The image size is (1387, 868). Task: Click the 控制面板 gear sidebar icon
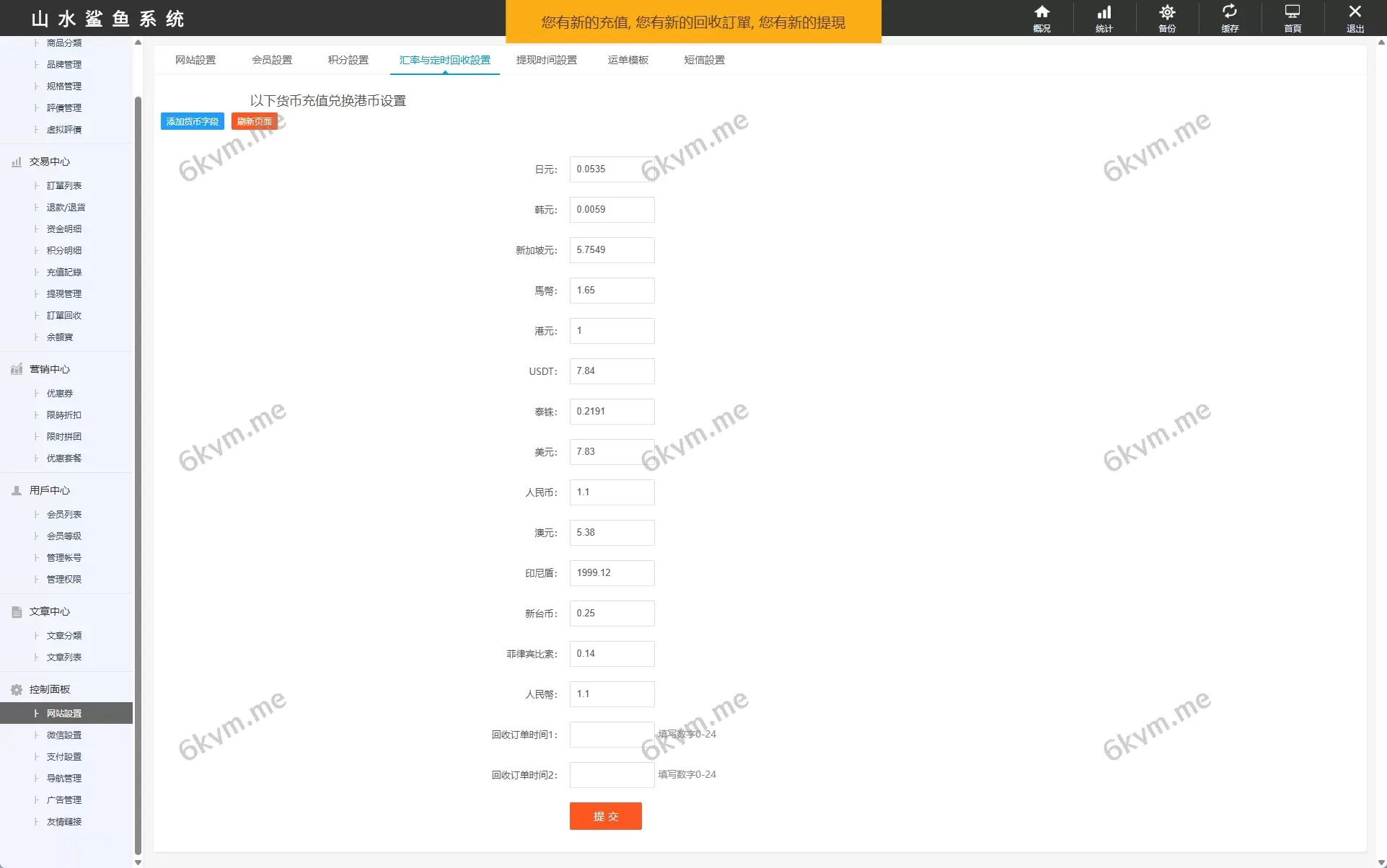(x=17, y=690)
